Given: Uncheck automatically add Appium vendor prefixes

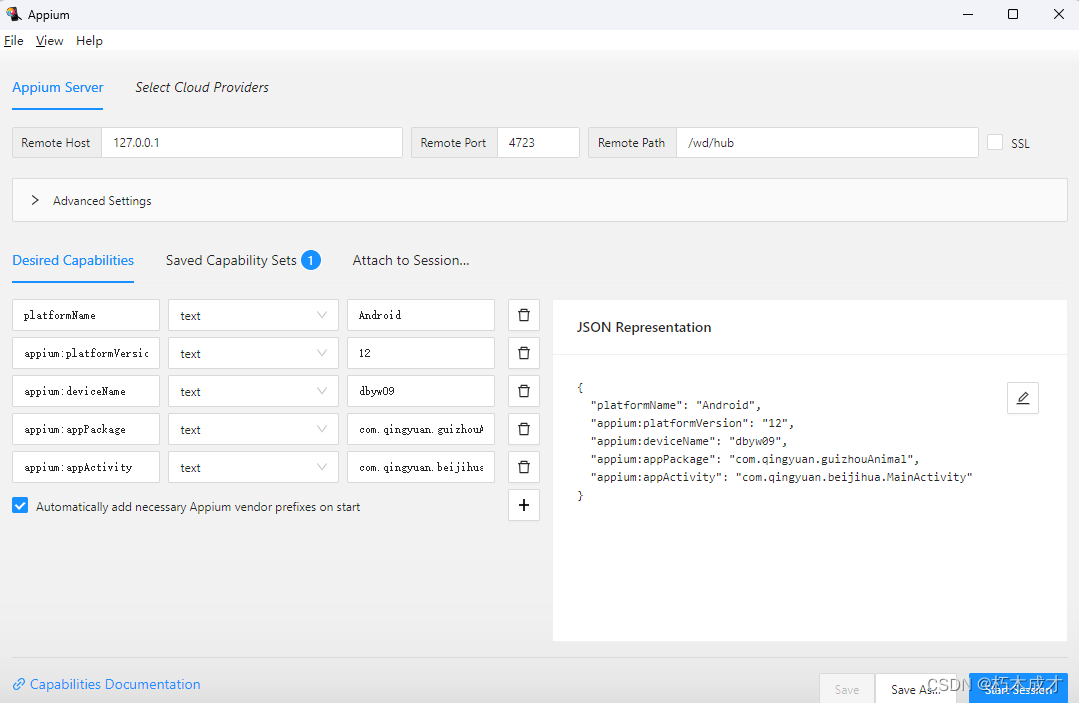Looking at the screenshot, I should 20,506.
